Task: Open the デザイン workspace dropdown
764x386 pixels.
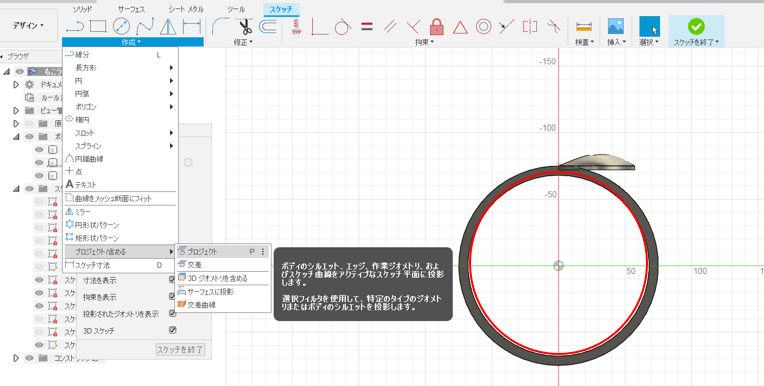Action: coord(28,25)
